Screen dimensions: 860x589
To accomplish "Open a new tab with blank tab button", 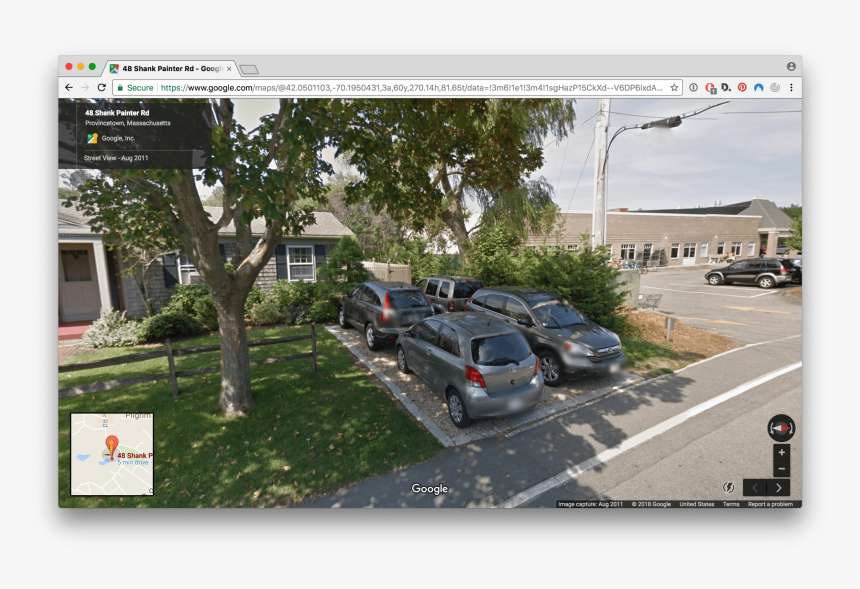I will (249, 70).
